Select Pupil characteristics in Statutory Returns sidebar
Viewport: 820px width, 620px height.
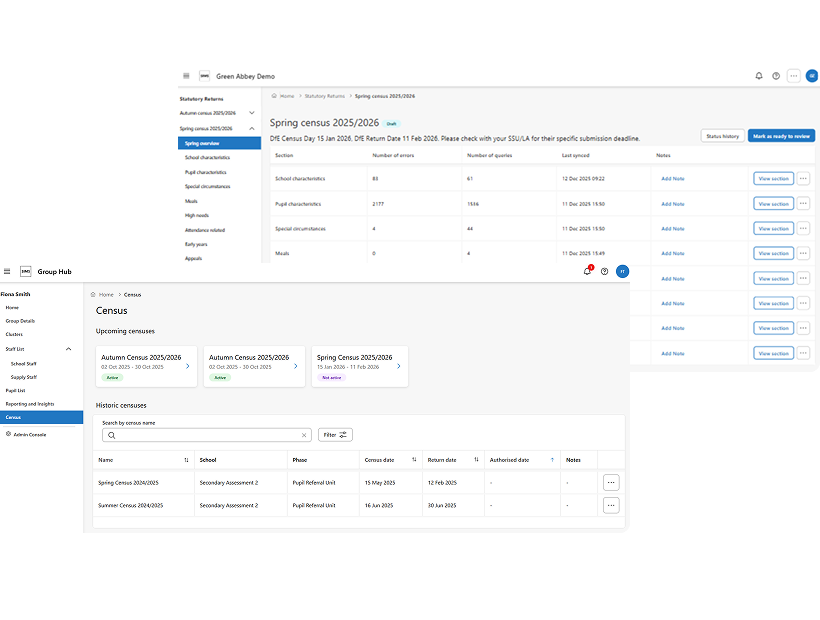click(x=206, y=172)
